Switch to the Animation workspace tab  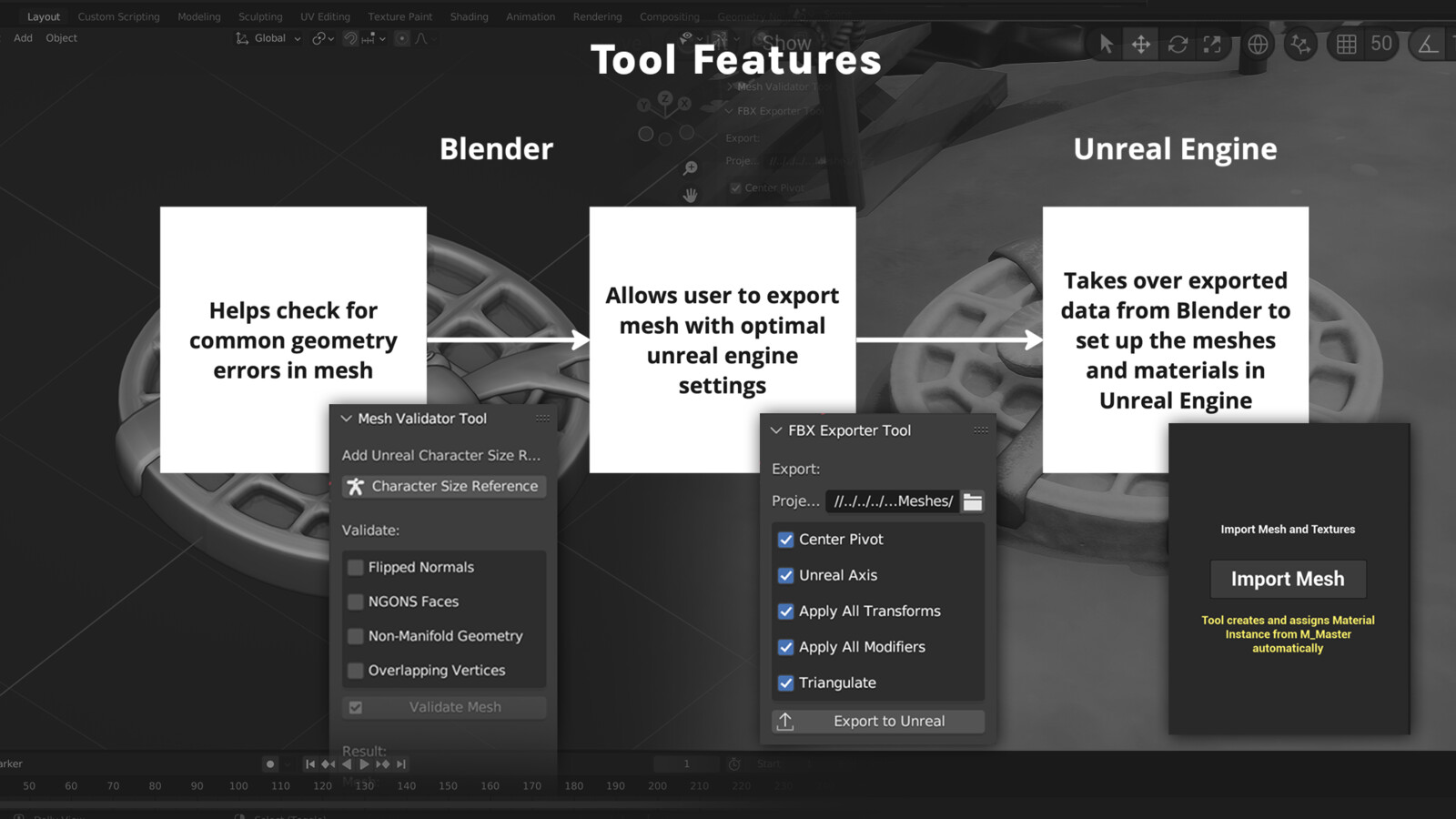[531, 16]
